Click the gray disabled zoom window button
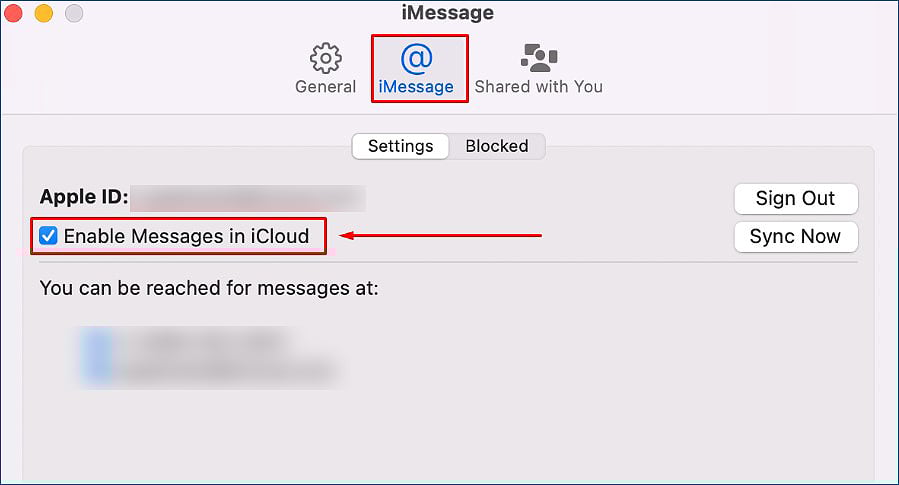The width and height of the screenshot is (899, 485). tap(74, 13)
